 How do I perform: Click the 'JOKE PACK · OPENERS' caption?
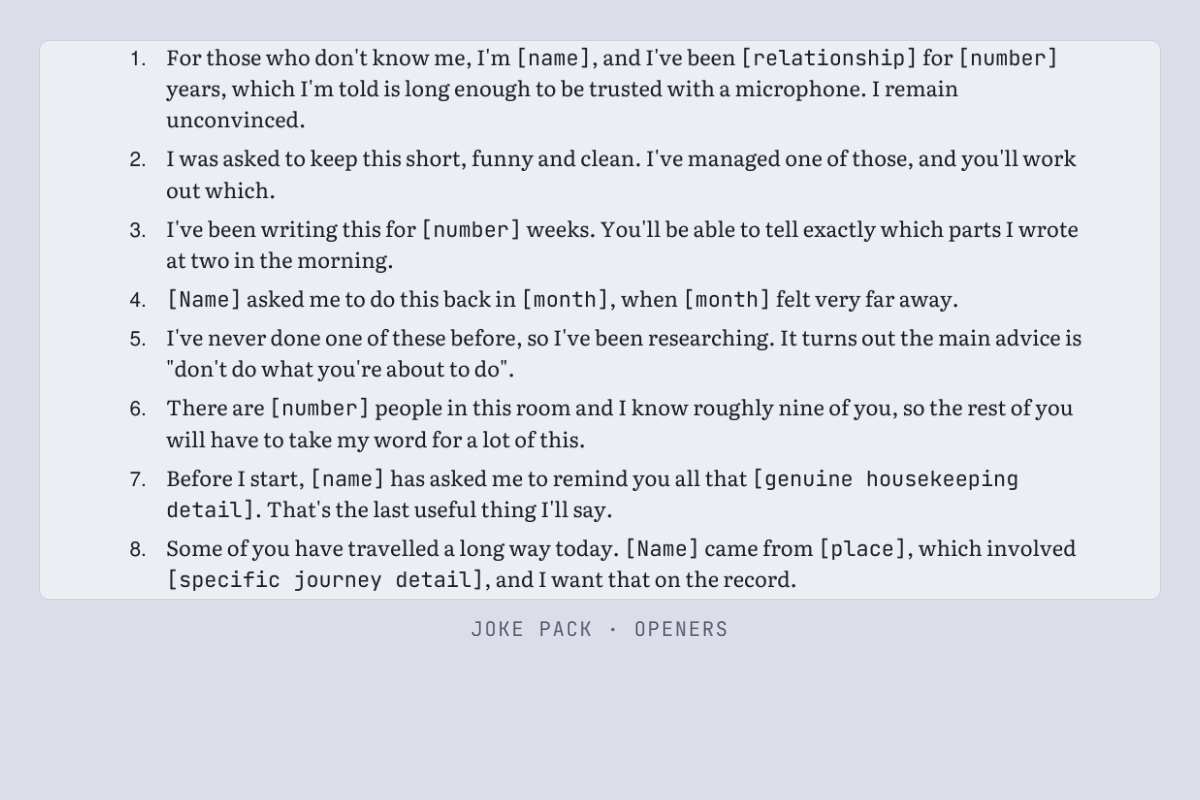pyautogui.click(x=600, y=629)
